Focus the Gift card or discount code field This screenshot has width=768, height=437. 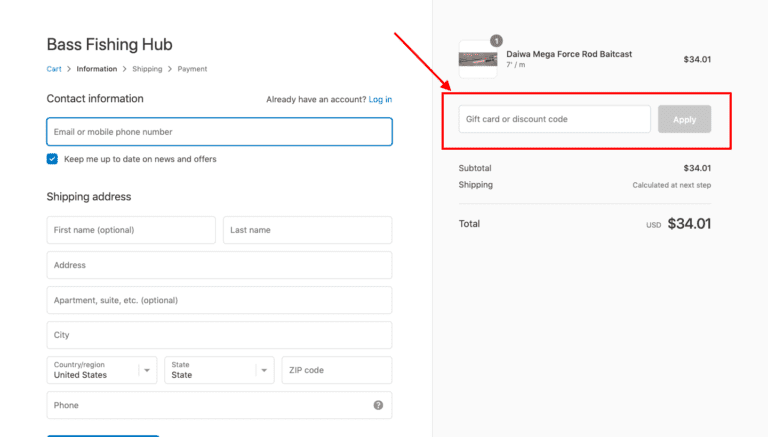pyautogui.click(x=554, y=119)
